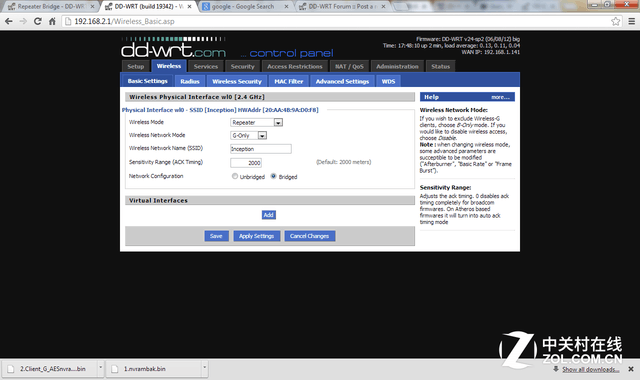Click the WAN IP: 192.168.1.141 text
The width and height of the screenshot is (640, 380).
click(491, 52)
